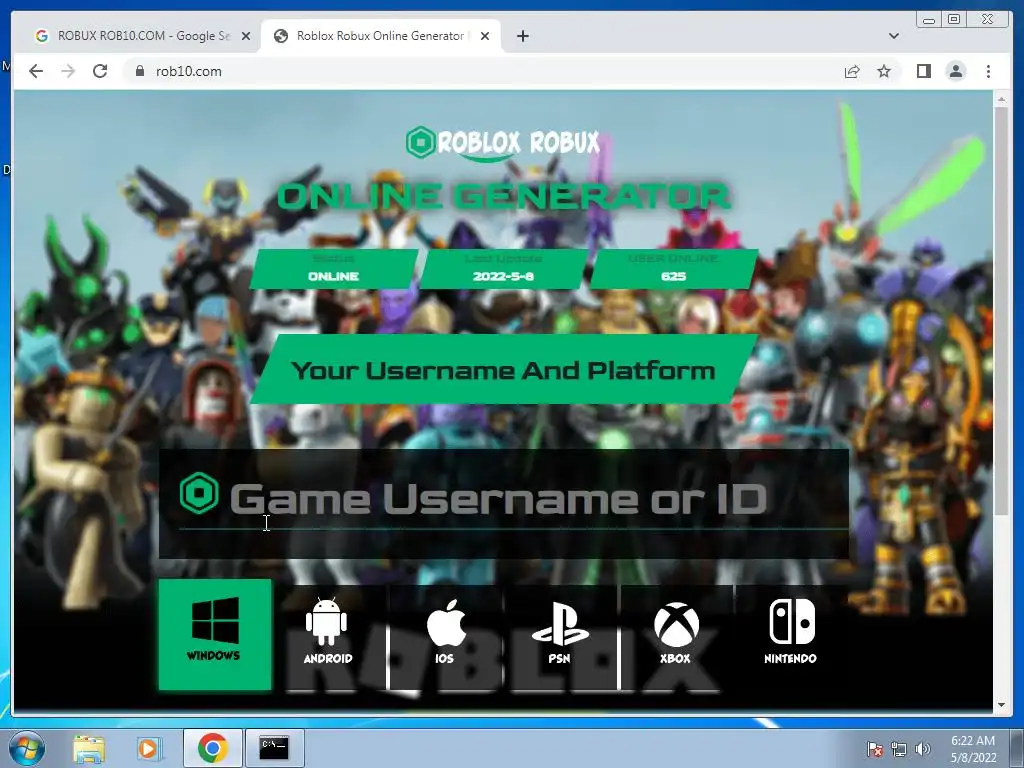The image size is (1024, 768).
Task: Go back with the browser back arrow
Action: click(36, 71)
